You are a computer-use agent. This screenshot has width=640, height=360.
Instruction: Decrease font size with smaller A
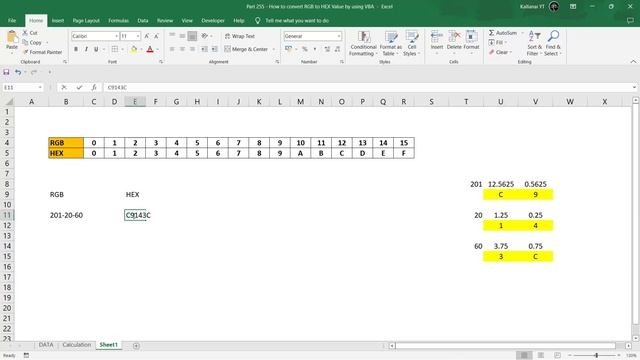156,36
